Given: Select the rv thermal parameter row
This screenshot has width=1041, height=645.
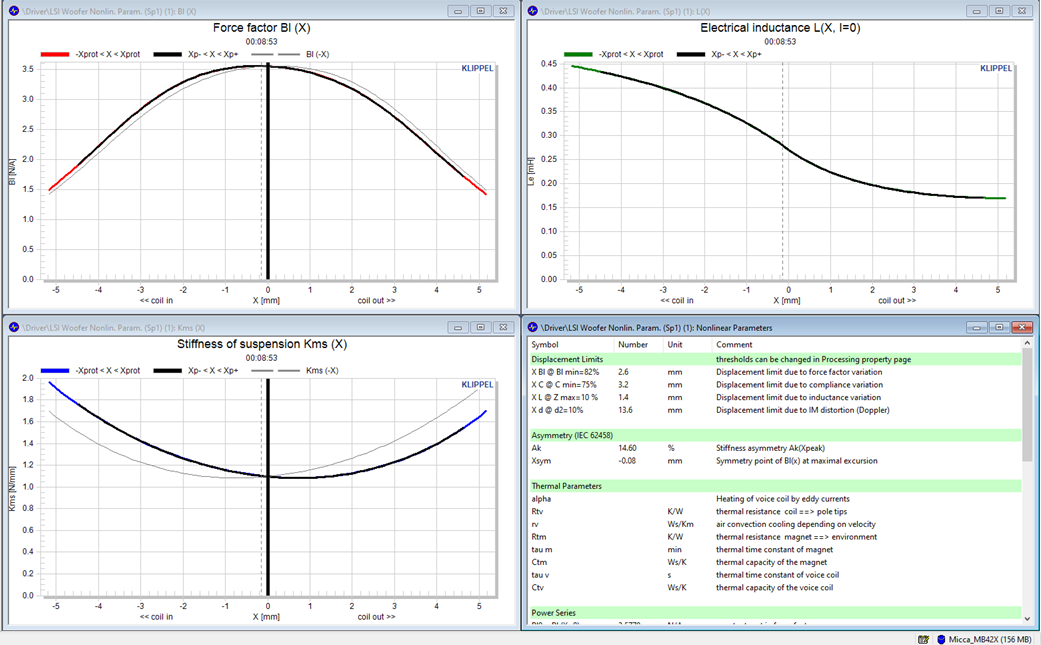Looking at the screenshot, I should (775, 524).
